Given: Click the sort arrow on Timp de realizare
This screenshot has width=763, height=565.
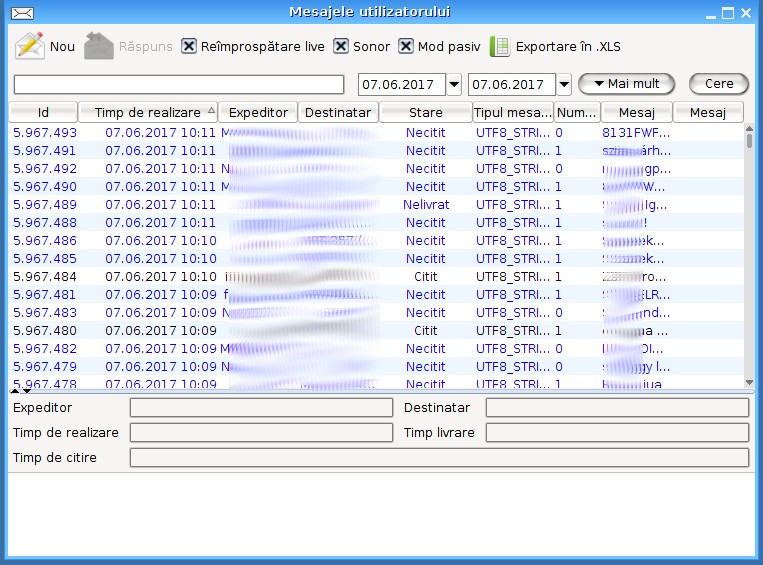Looking at the screenshot, I should coord(210,113).
